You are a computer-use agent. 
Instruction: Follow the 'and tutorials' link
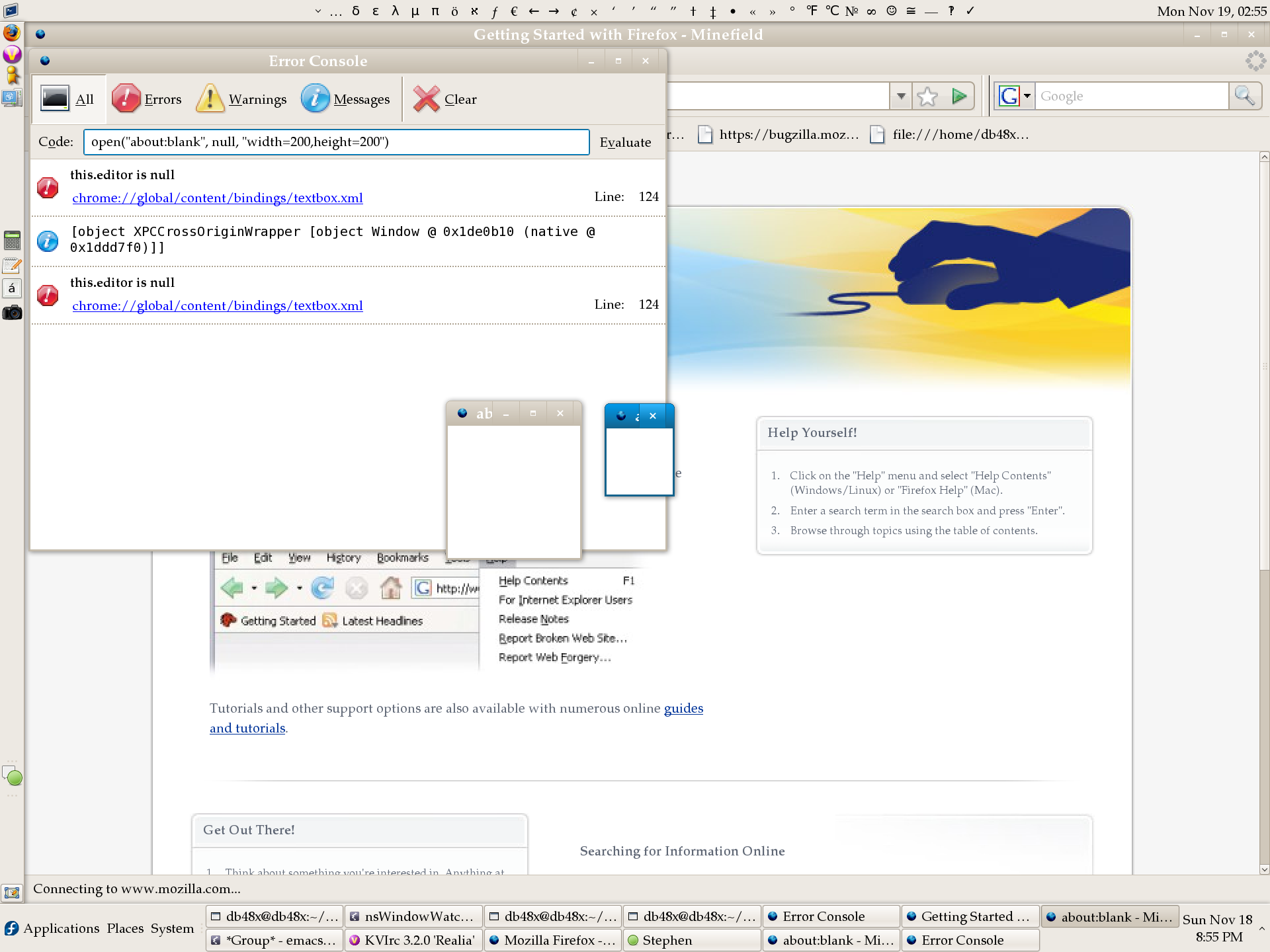247,728
